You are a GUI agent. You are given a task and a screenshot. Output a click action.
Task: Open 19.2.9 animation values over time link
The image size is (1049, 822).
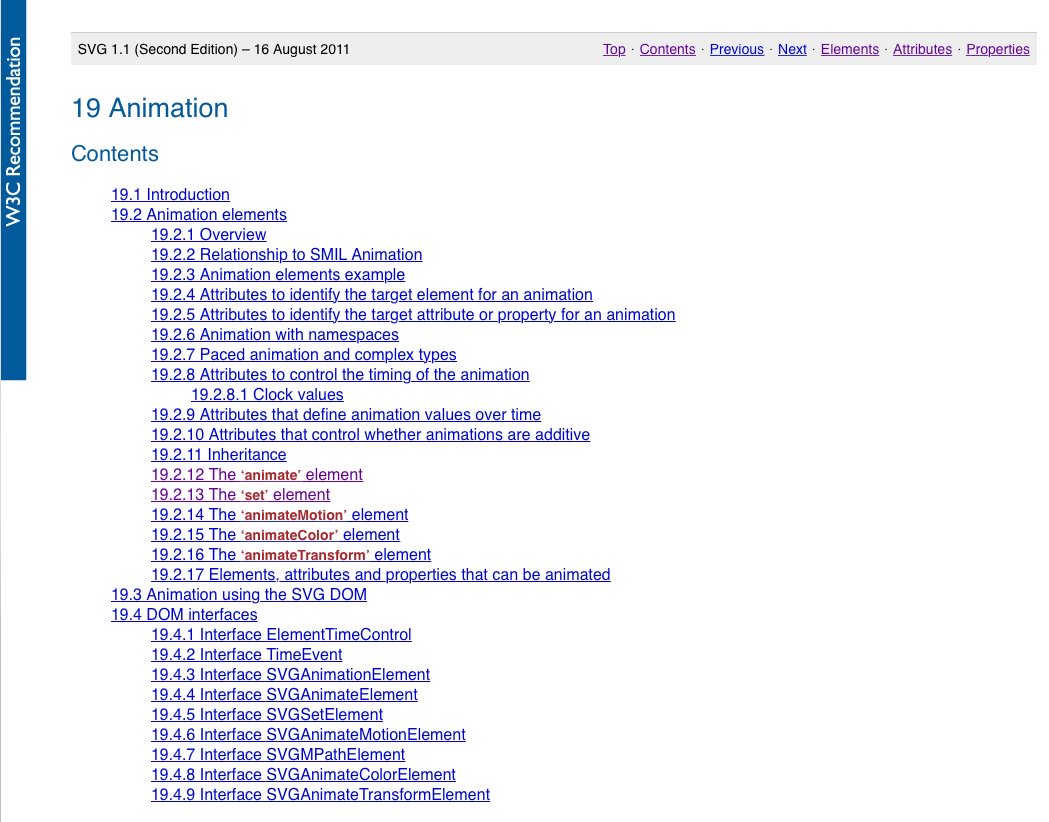click(346, 415)
